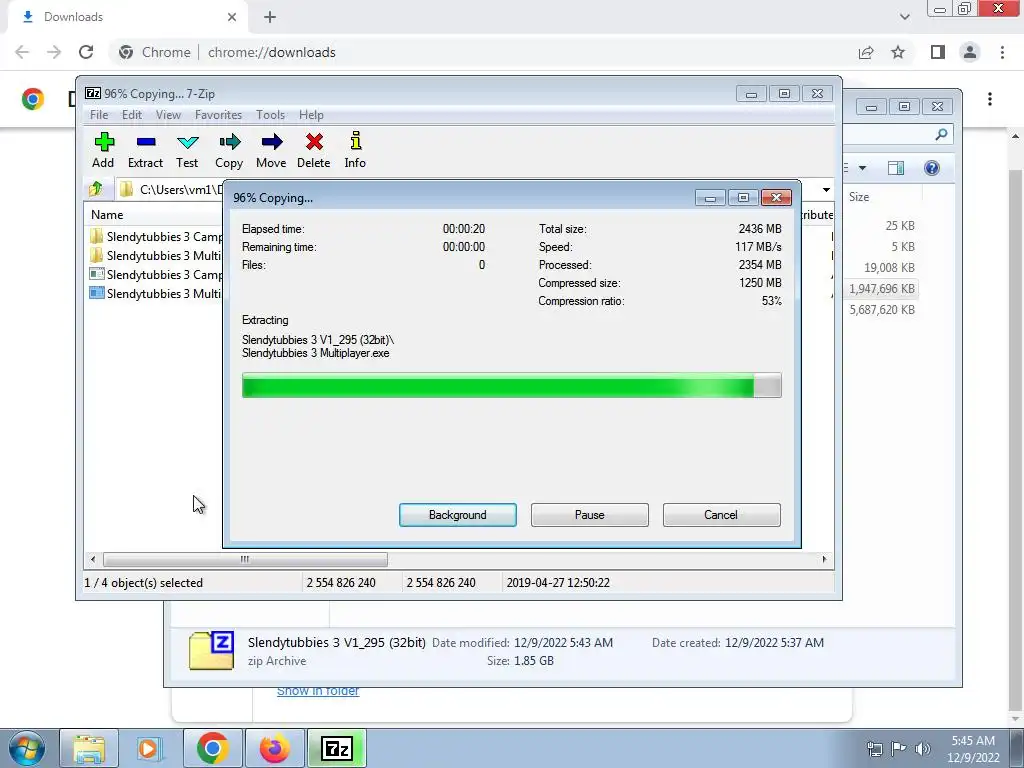The height and width of the screenshot is (768, 1024).
Task: Select the Slendytubbies 3 Camp folder row
Action: [x=155, y=236]
